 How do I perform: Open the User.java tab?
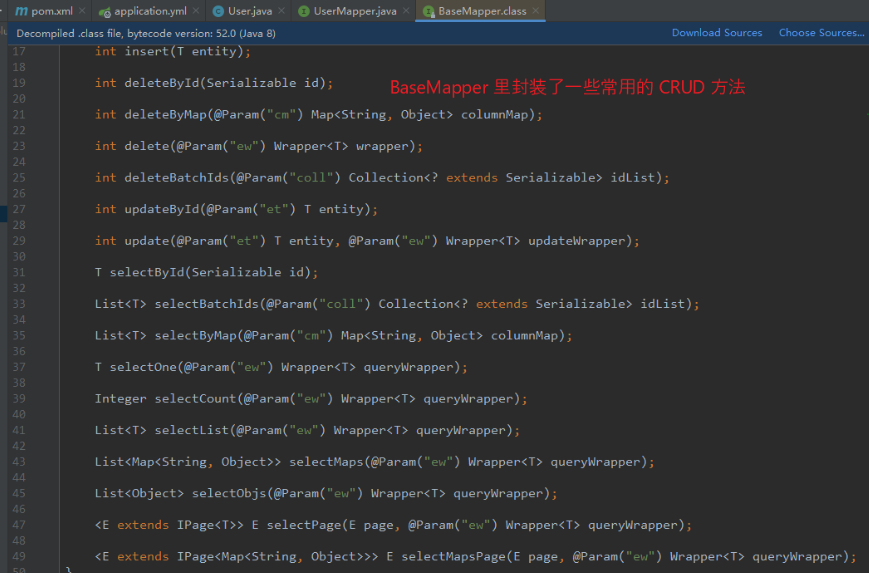click(250, 11)
